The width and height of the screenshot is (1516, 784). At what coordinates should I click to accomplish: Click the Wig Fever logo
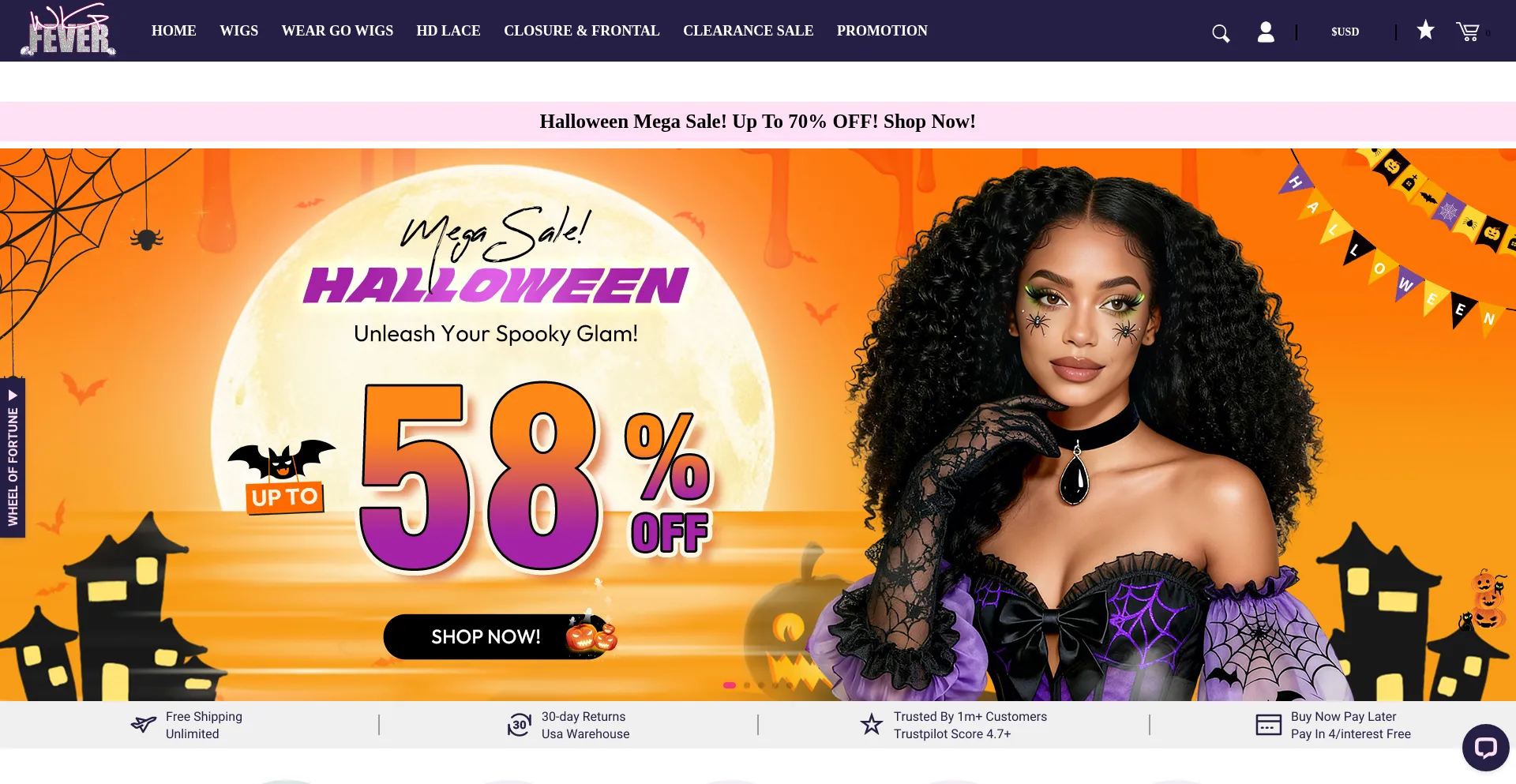[x=69, y=30]
